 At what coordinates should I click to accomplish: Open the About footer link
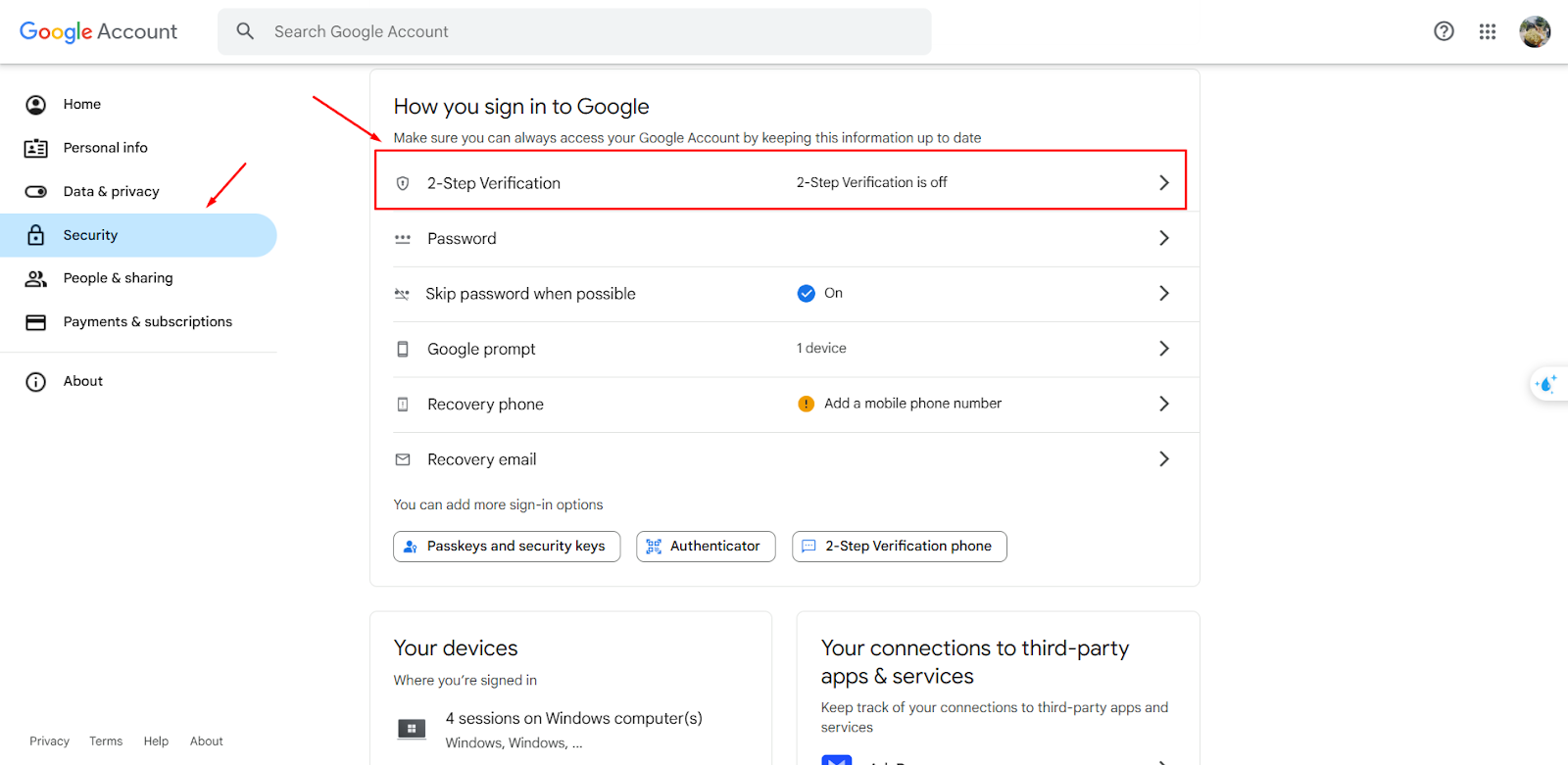point(207,741)
